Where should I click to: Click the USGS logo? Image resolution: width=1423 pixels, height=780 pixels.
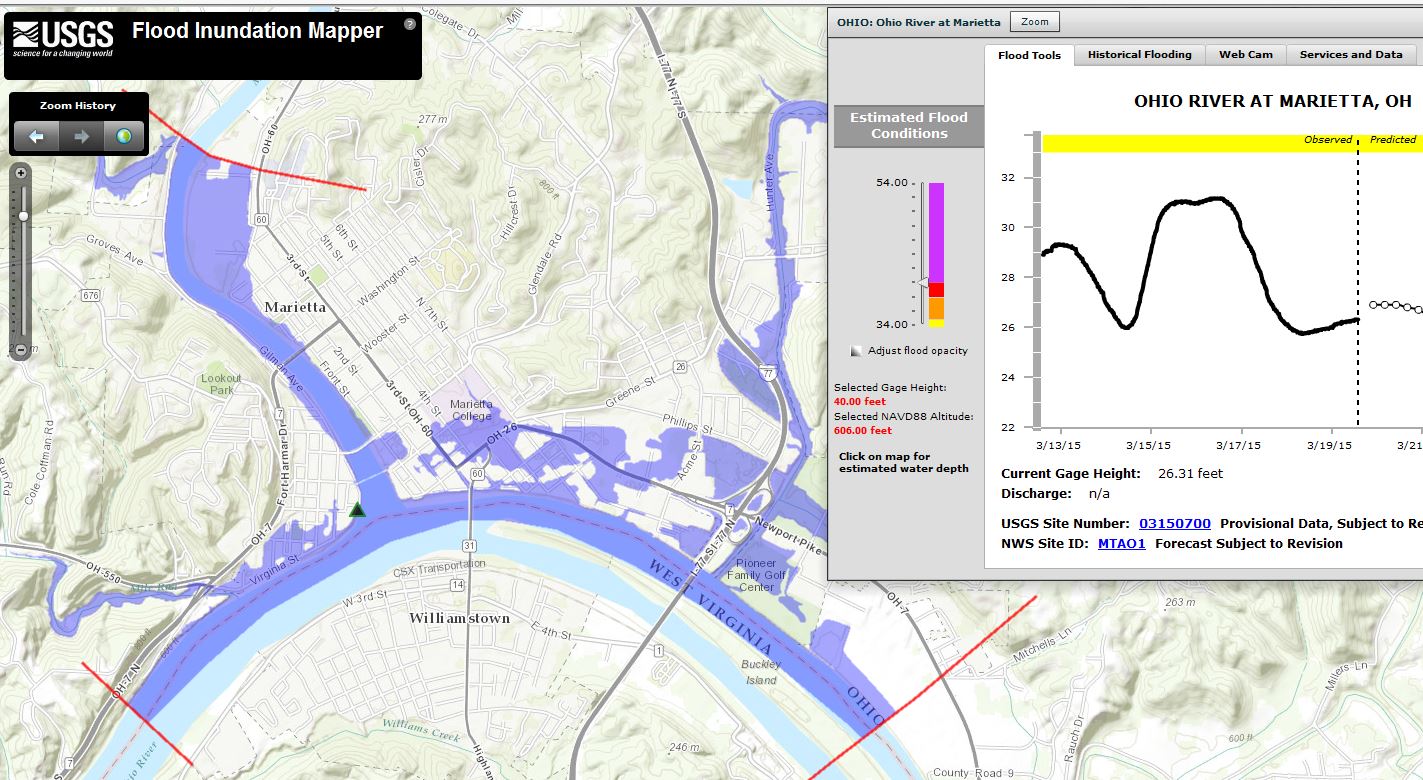[x=63, y=39]
